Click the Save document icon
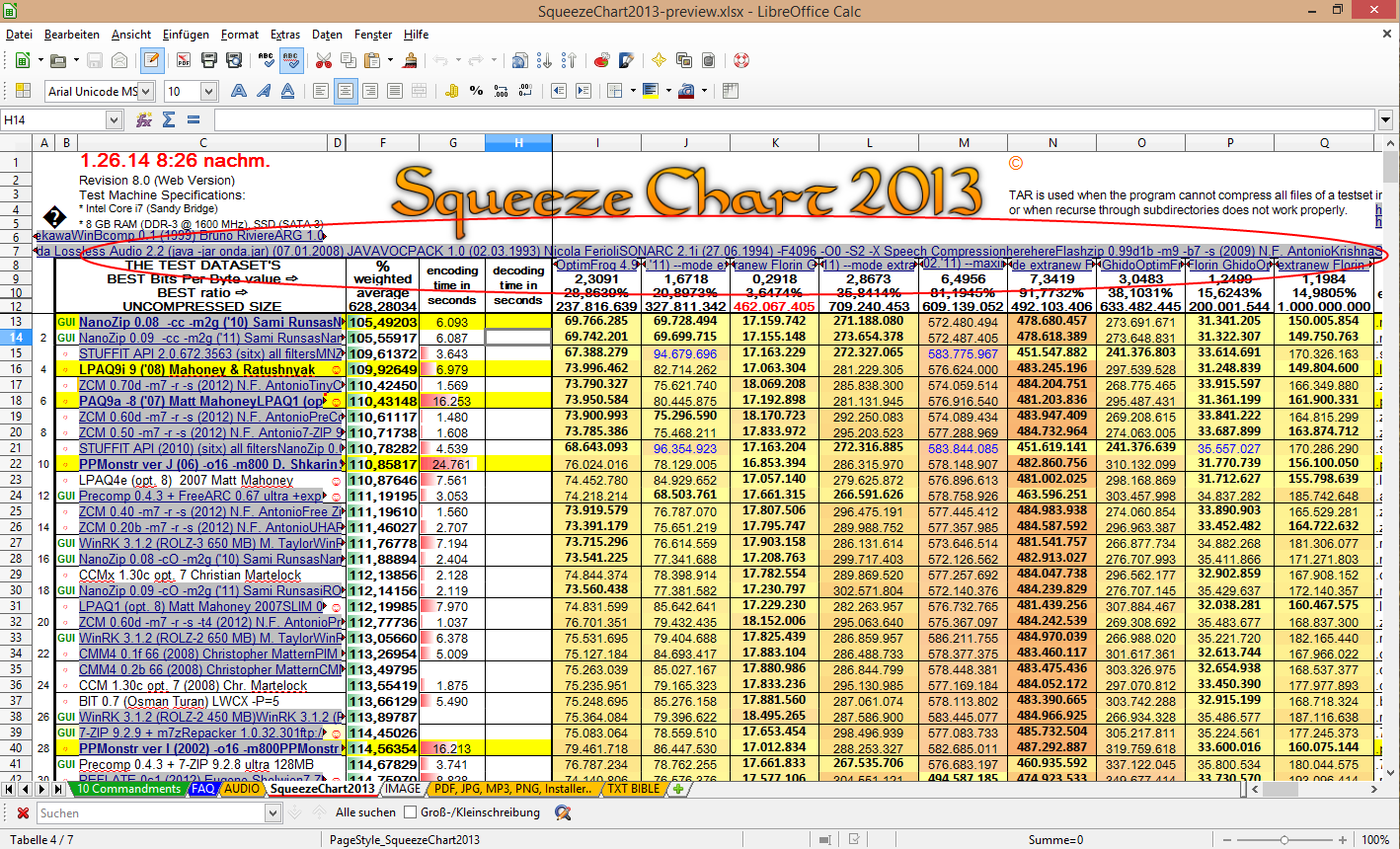Screen dimensions: 1400x849 pyautogui.click(x=95, y=60)
